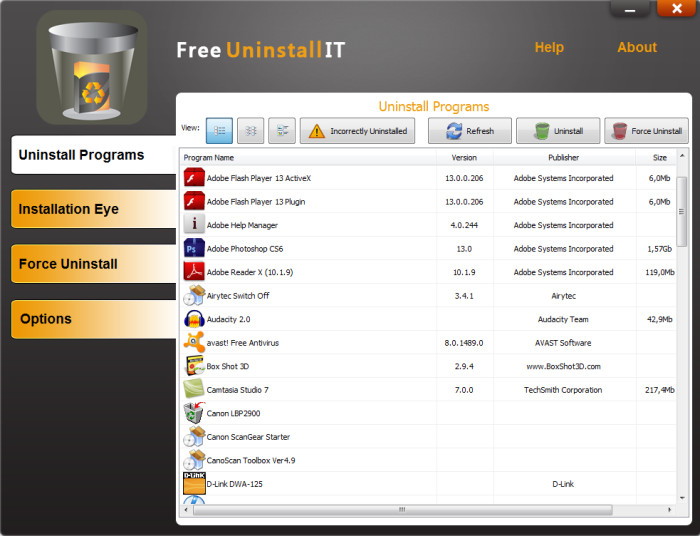The image size is (700, 536).
Task: Select Canon ScanGear Starter entry
Action: point(428,437)
